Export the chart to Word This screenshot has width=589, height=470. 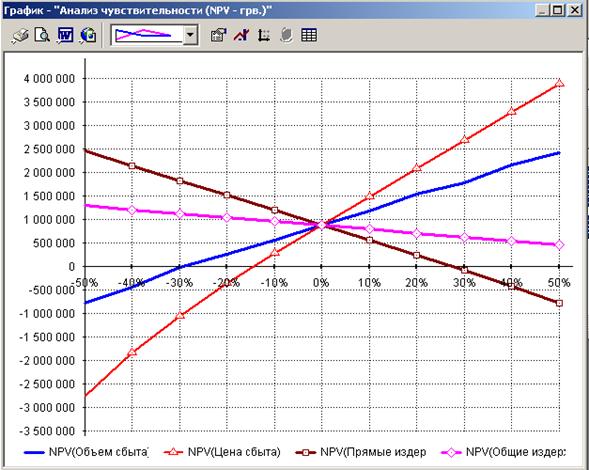65,35
